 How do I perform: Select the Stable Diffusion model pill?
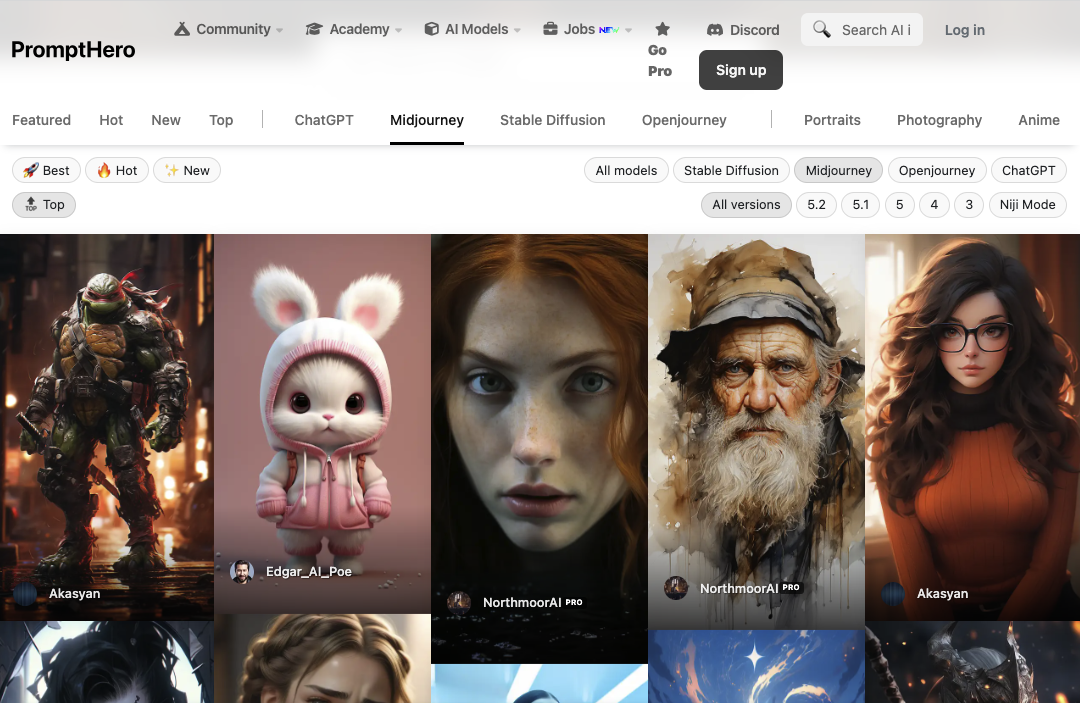(731, 170)
